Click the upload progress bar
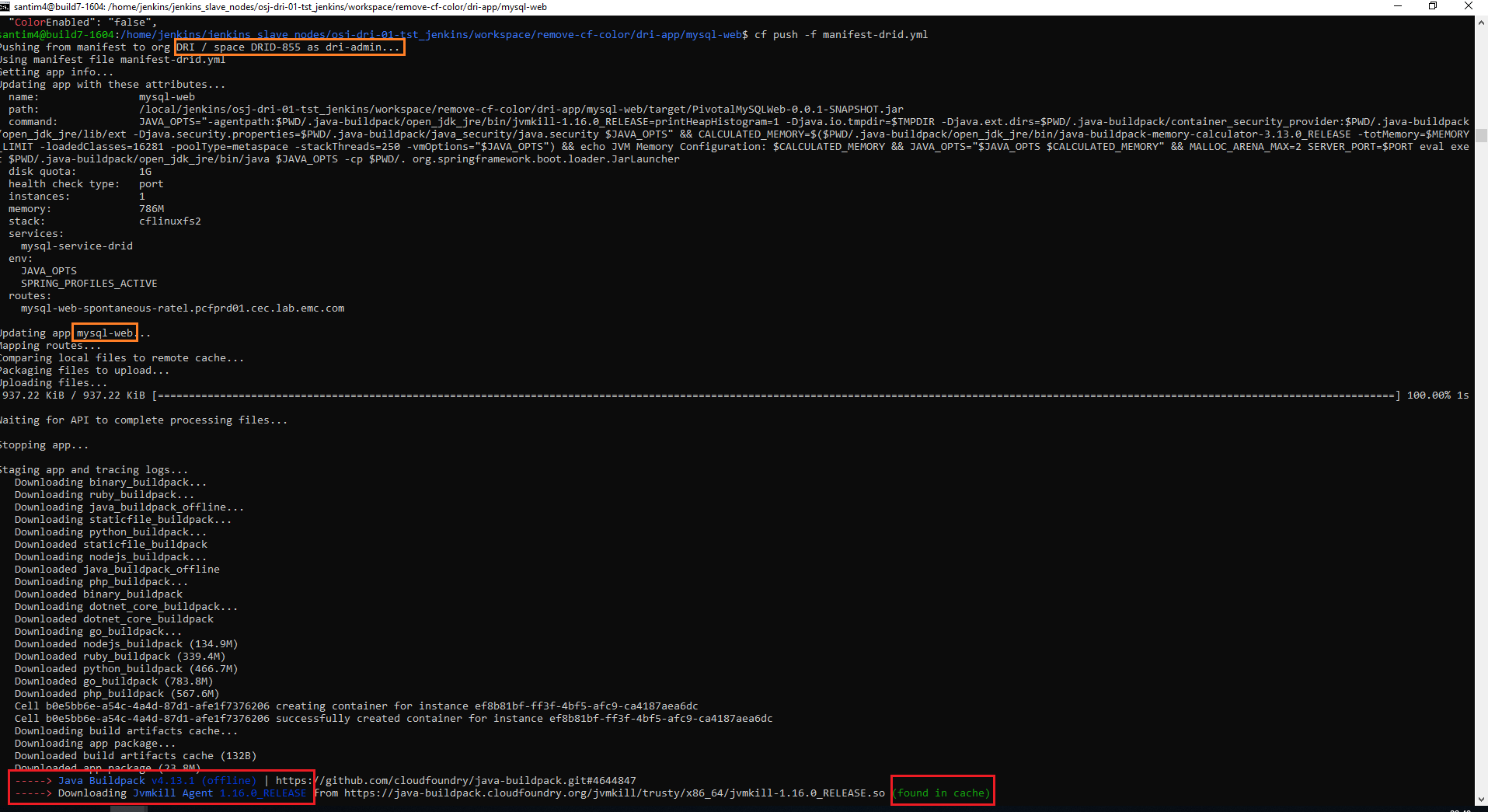The height and width of the screenshot is (812, 1488). (776, 396)
